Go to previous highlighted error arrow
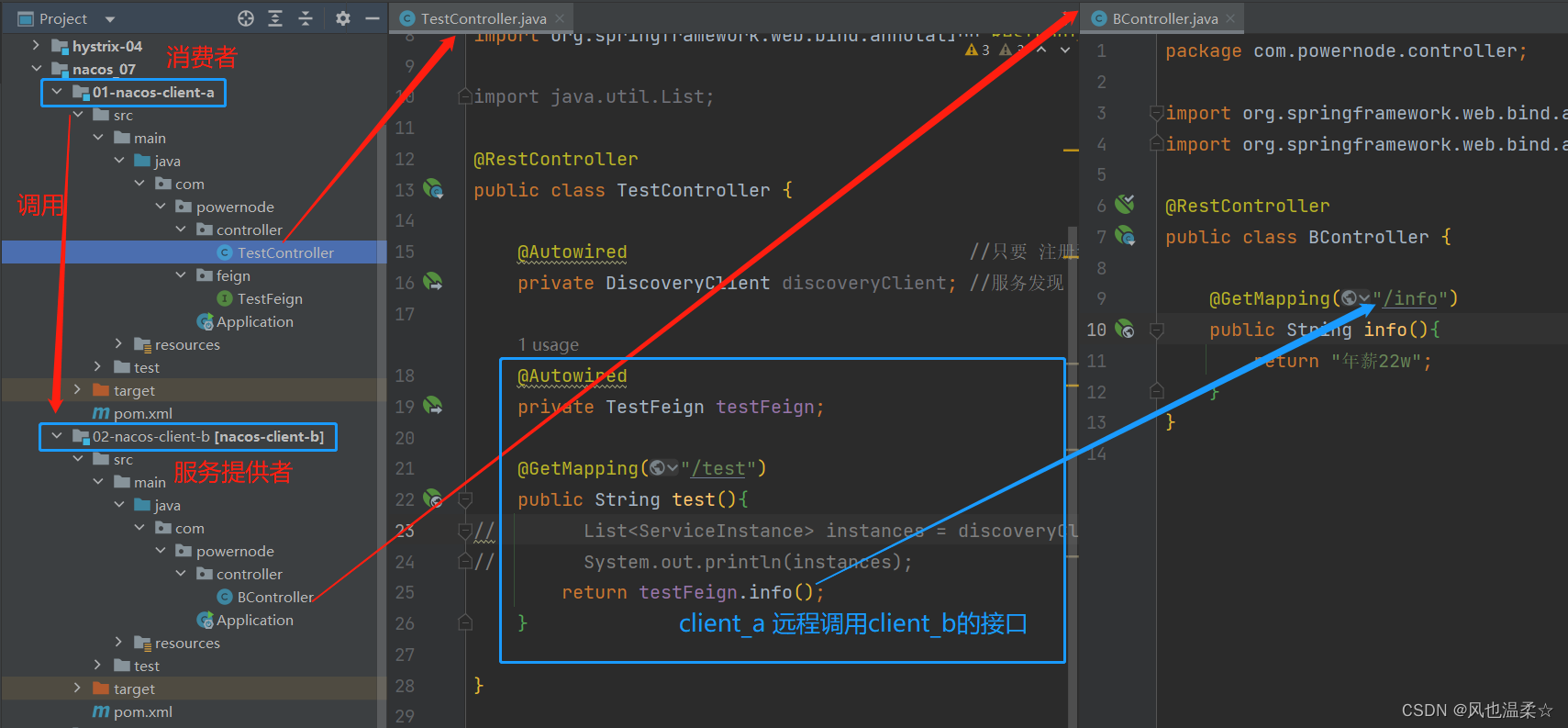Viewport: 1568px width, 728px height. coord(1041,50)
